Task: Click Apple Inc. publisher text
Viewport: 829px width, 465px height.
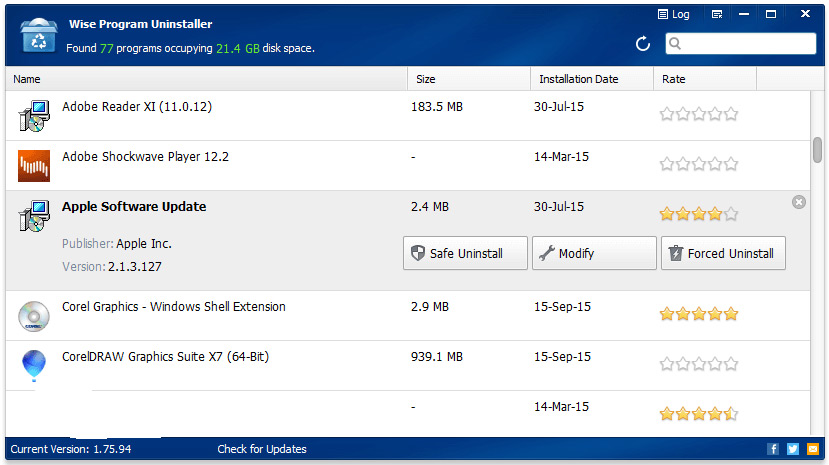Action: (144, 244)
